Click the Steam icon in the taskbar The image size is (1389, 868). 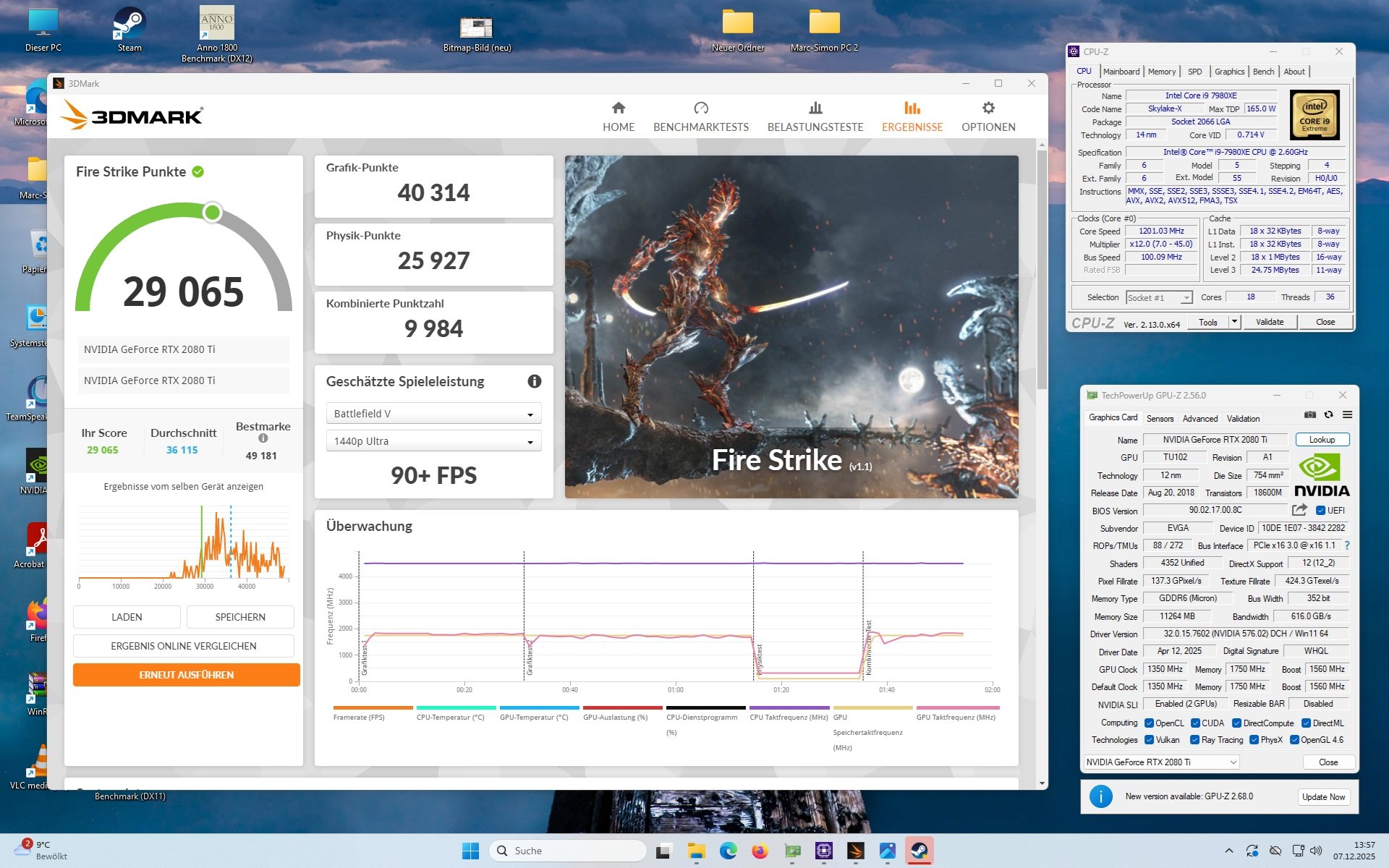point(919,851)
